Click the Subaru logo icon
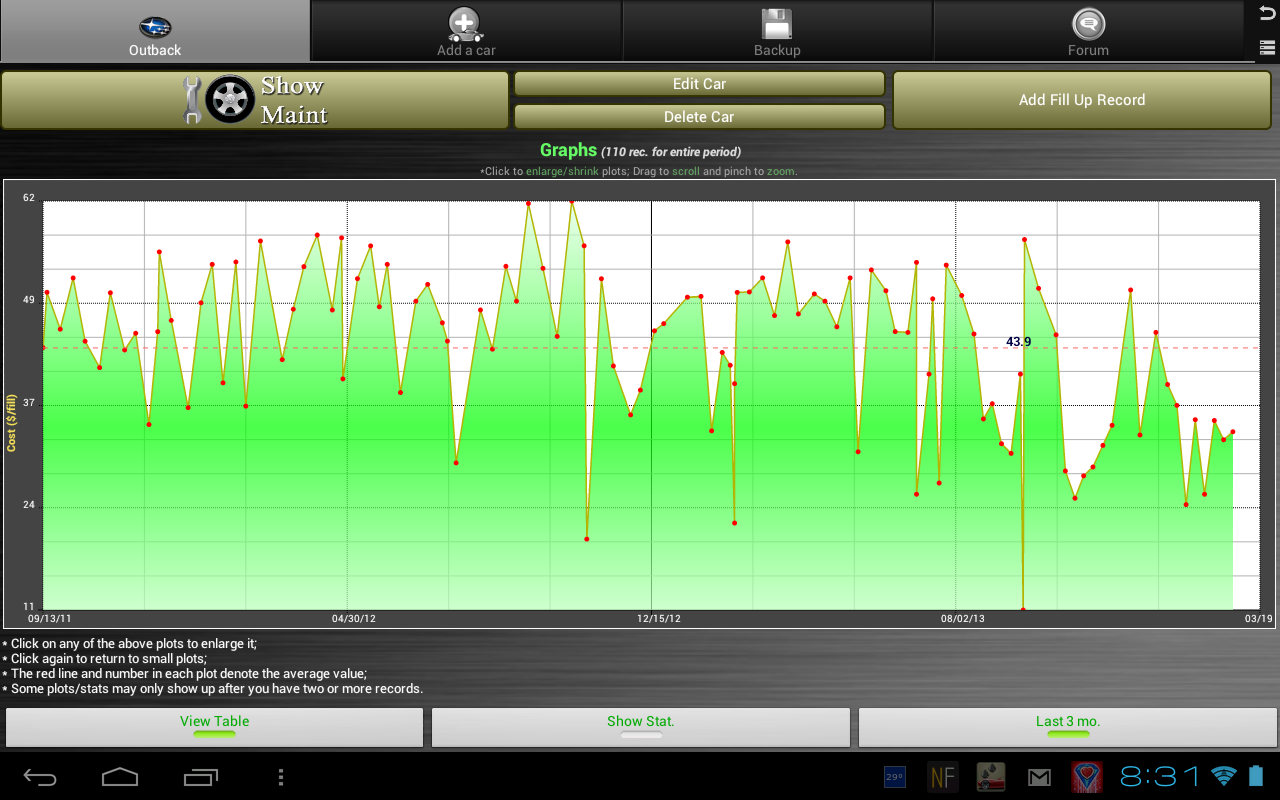Viewport: 1280px width, 800px height. [x=155, y=26]
